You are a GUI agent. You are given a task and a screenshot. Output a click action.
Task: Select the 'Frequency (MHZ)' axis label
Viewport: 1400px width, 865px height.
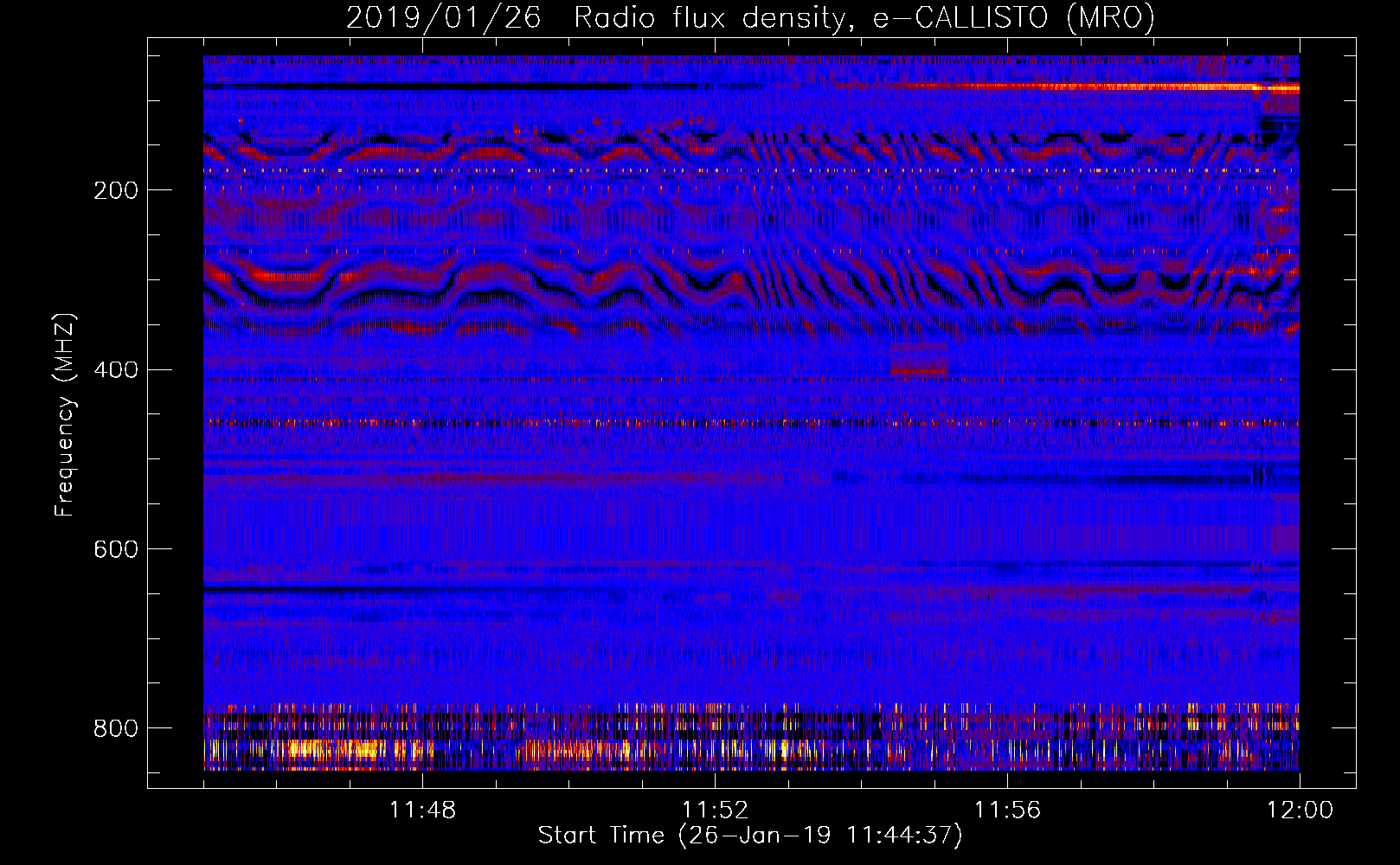pos(64,415)
